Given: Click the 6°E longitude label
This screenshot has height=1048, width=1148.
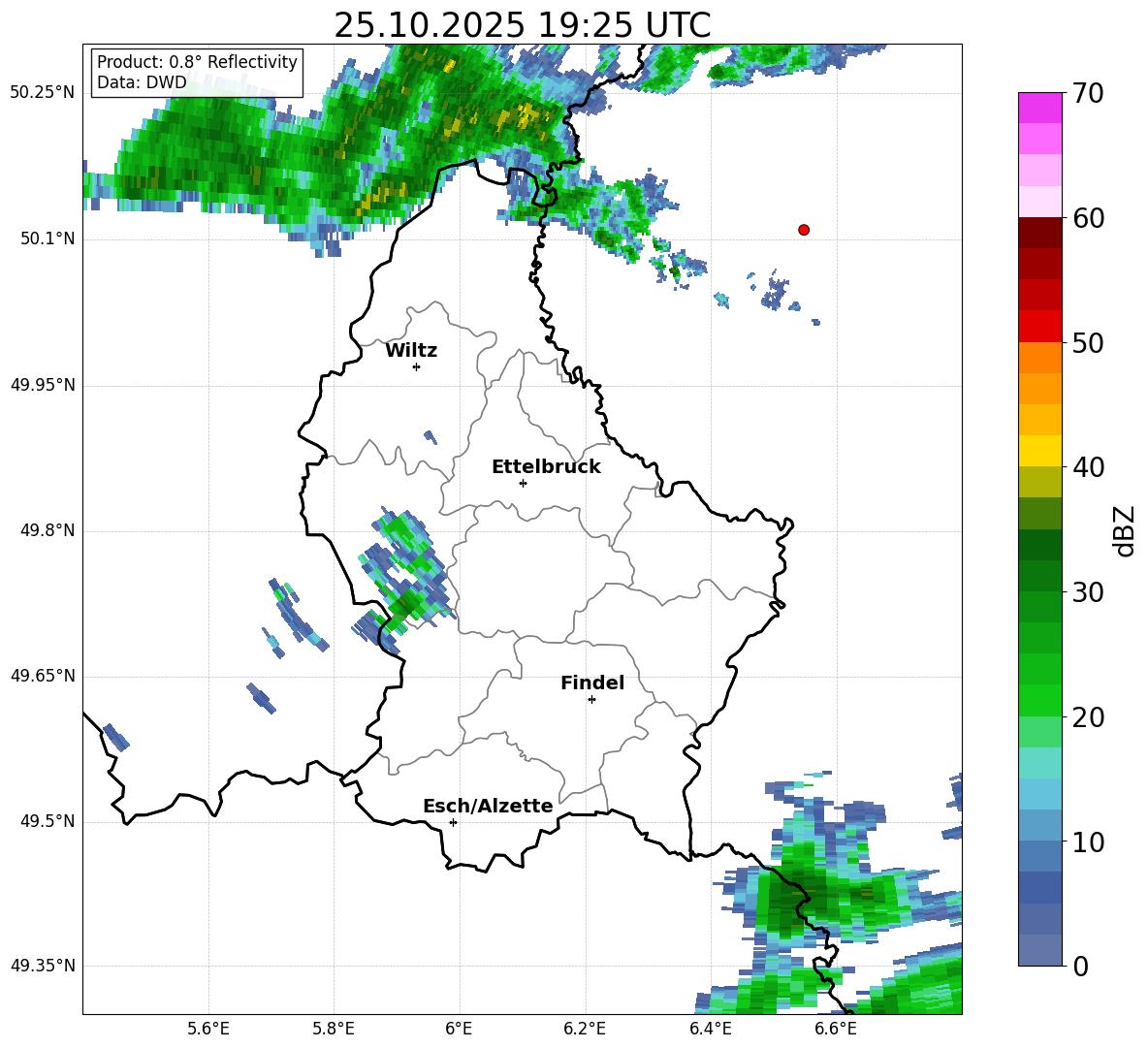Looking at the screenshot, I should (459, 1029).
